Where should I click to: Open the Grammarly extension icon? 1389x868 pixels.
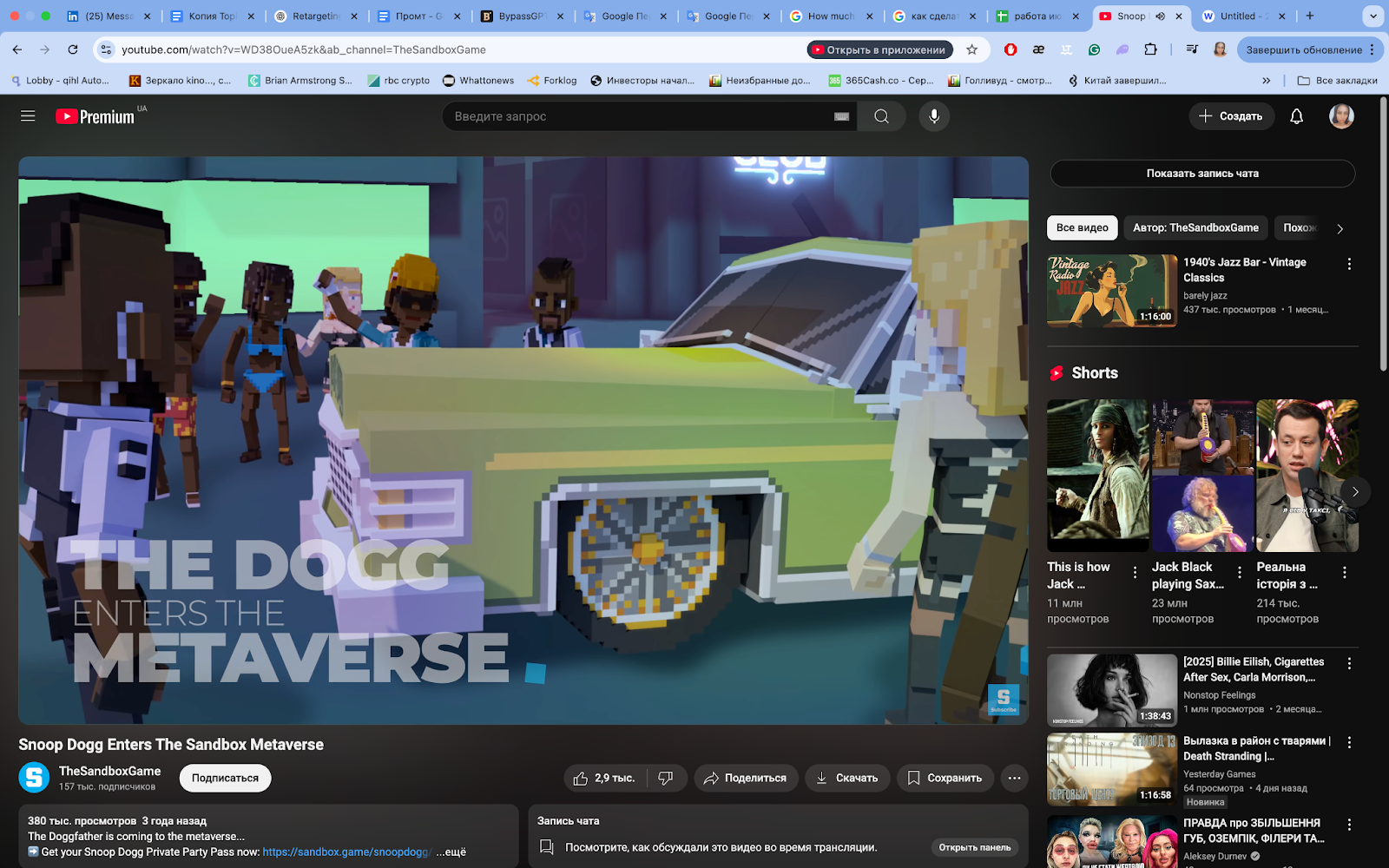pos(1094,49)
